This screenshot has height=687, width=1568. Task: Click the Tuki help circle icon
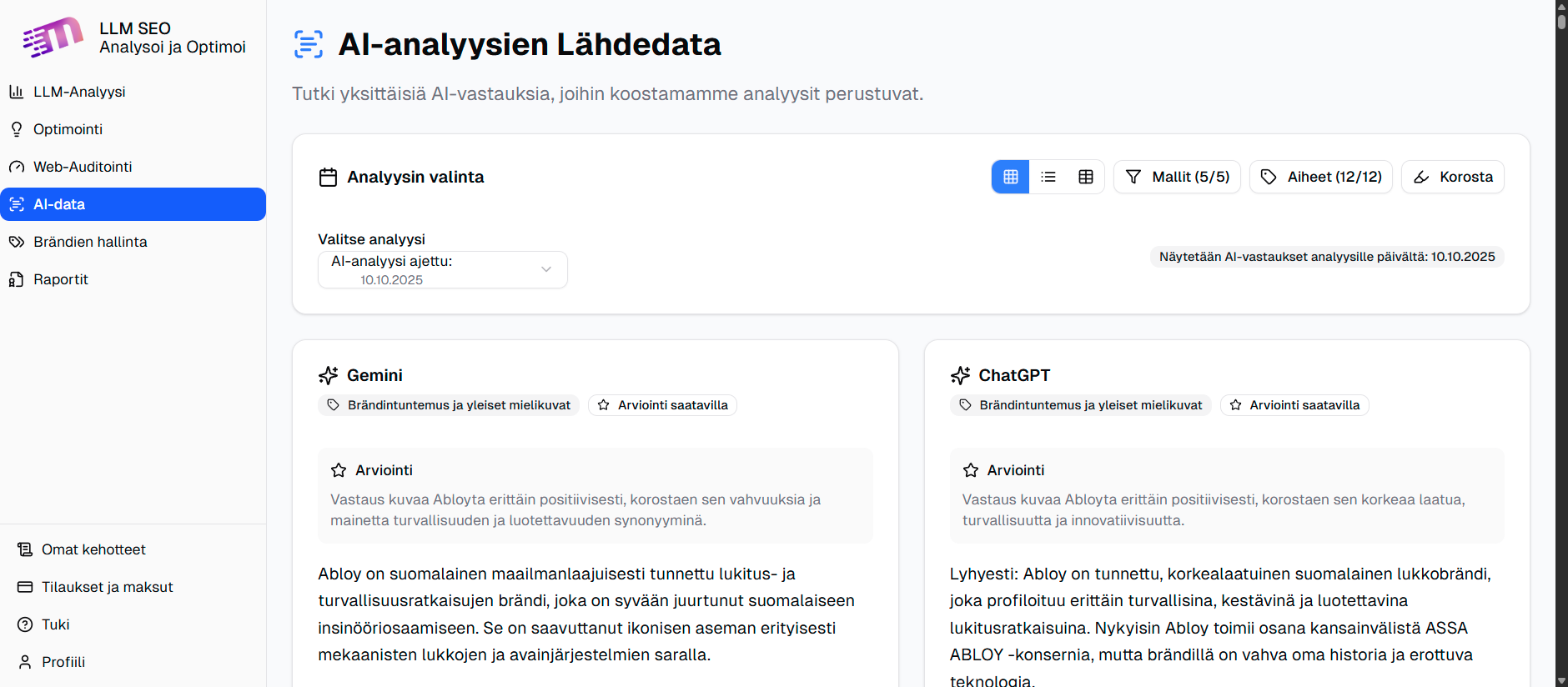click(x=25, y=624)
